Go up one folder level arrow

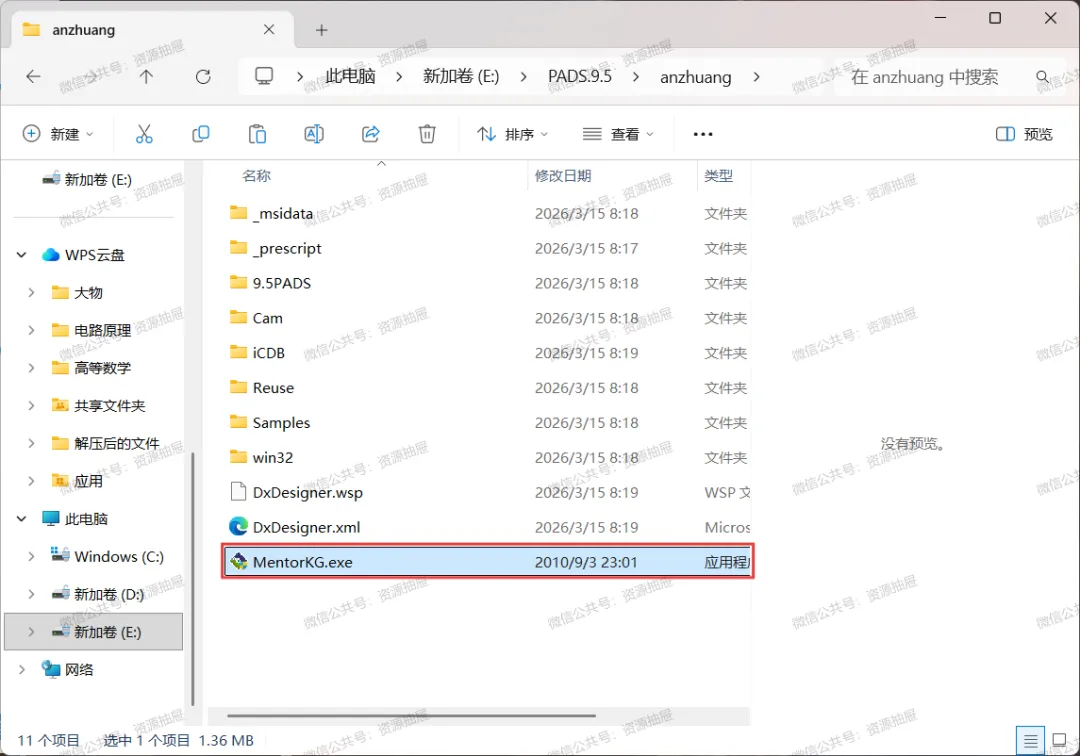(x=146, y=76)
